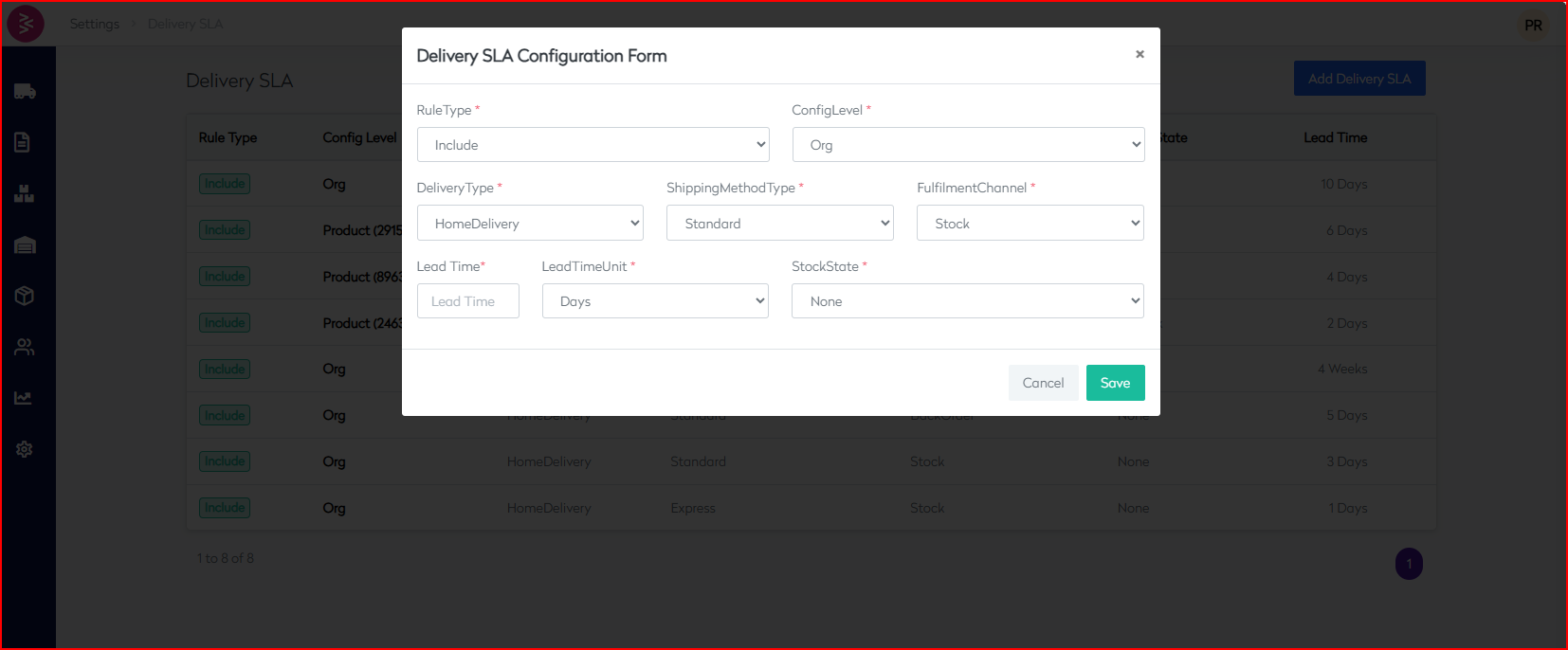Click Standard cell in the 3 Days row
This screenshot has height=650, width=1568.
(698, 461)
